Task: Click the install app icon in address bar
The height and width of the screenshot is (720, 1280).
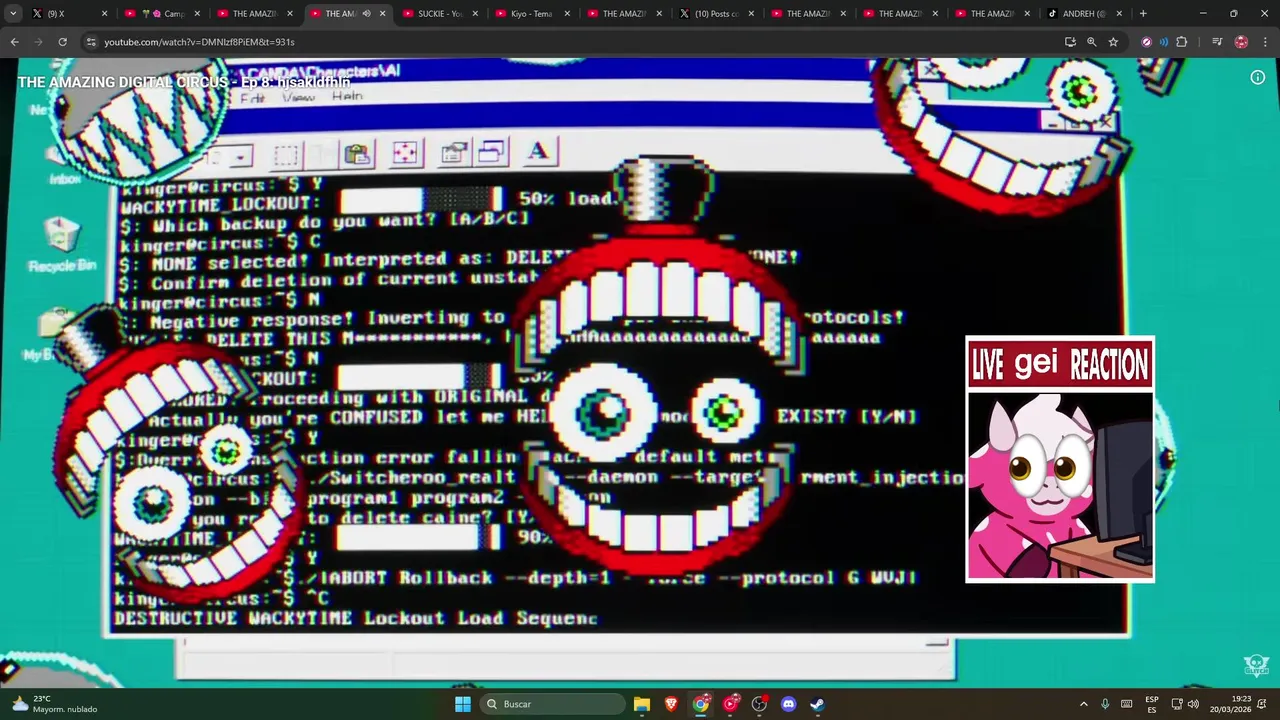Action: (1070, 42)
